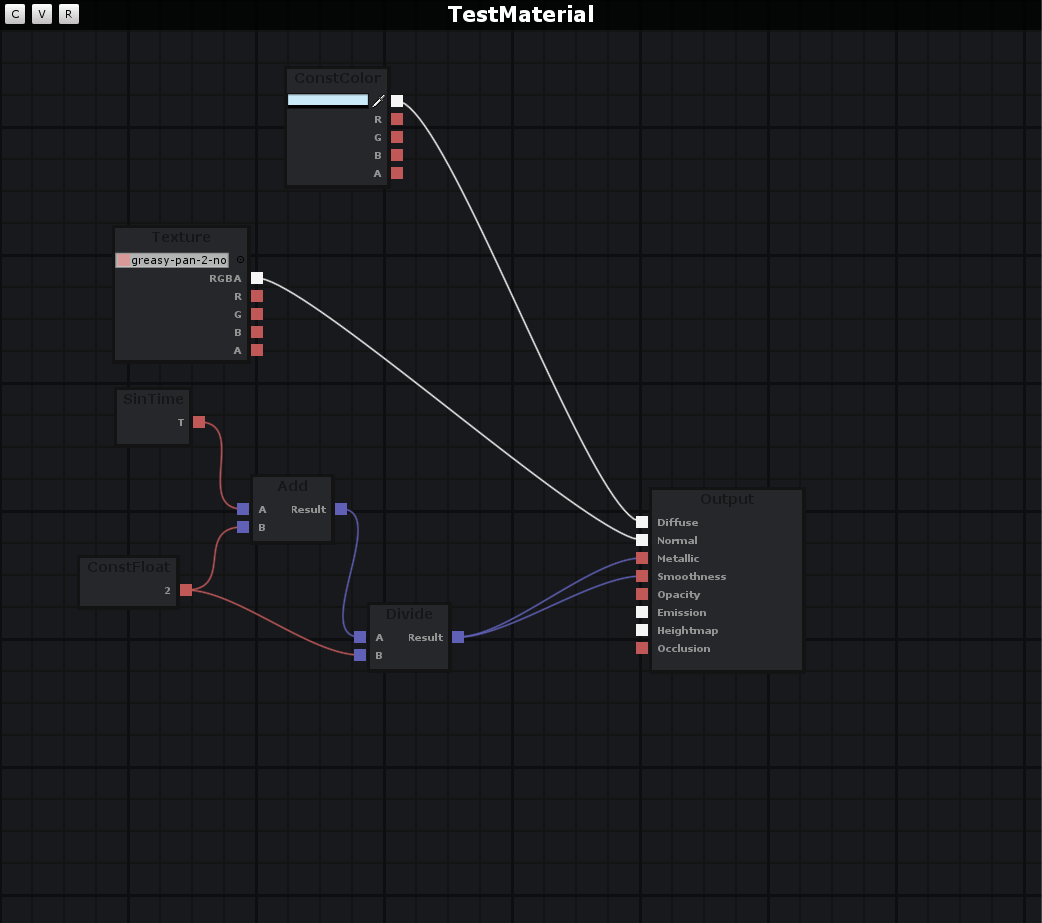1042x923 pixels.
Task: Select Output Metallic input port
Action: click(642, 558)
